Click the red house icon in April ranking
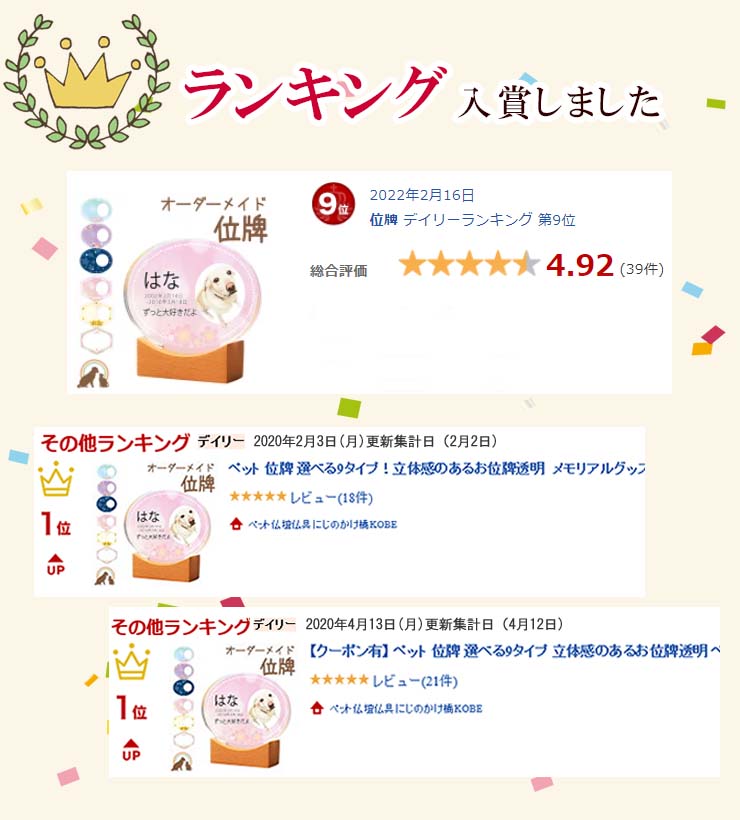 point(316,708)
